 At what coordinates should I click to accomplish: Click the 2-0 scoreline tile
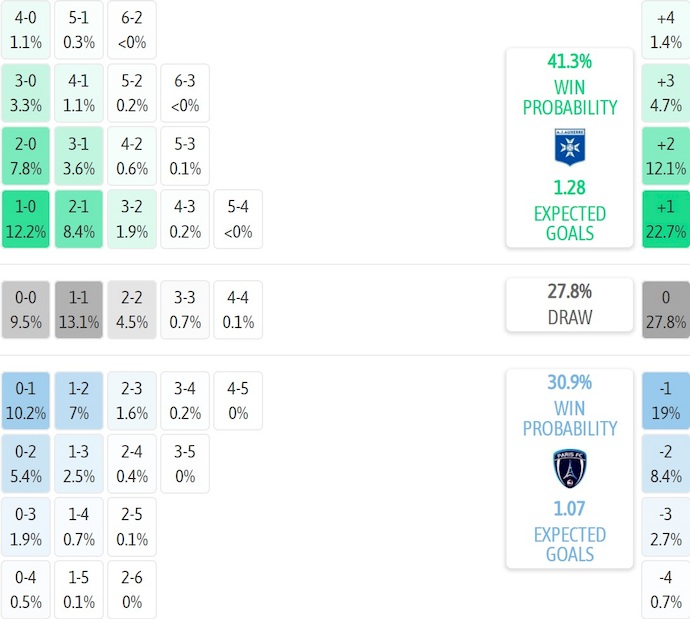[26, 156]
